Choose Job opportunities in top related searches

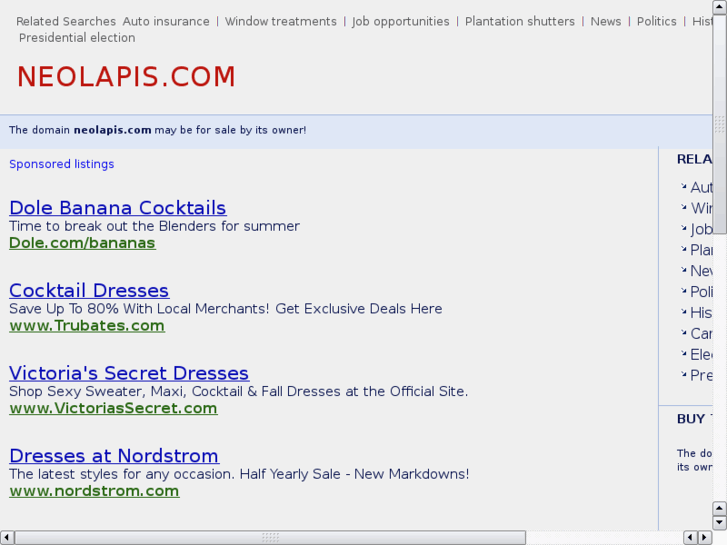[x=401, y=21]
